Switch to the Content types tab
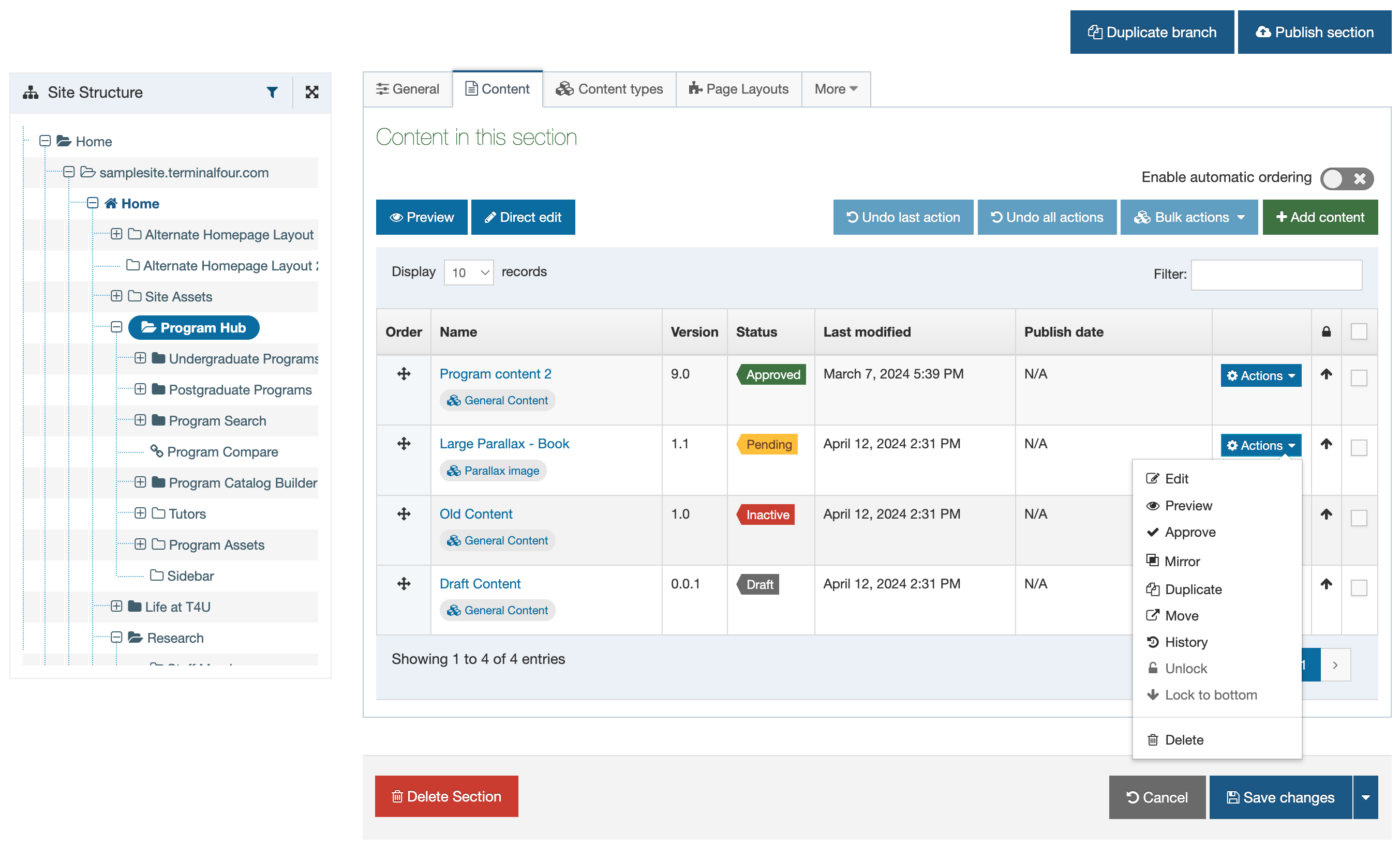1400x848 pixels. coord(609,89)
